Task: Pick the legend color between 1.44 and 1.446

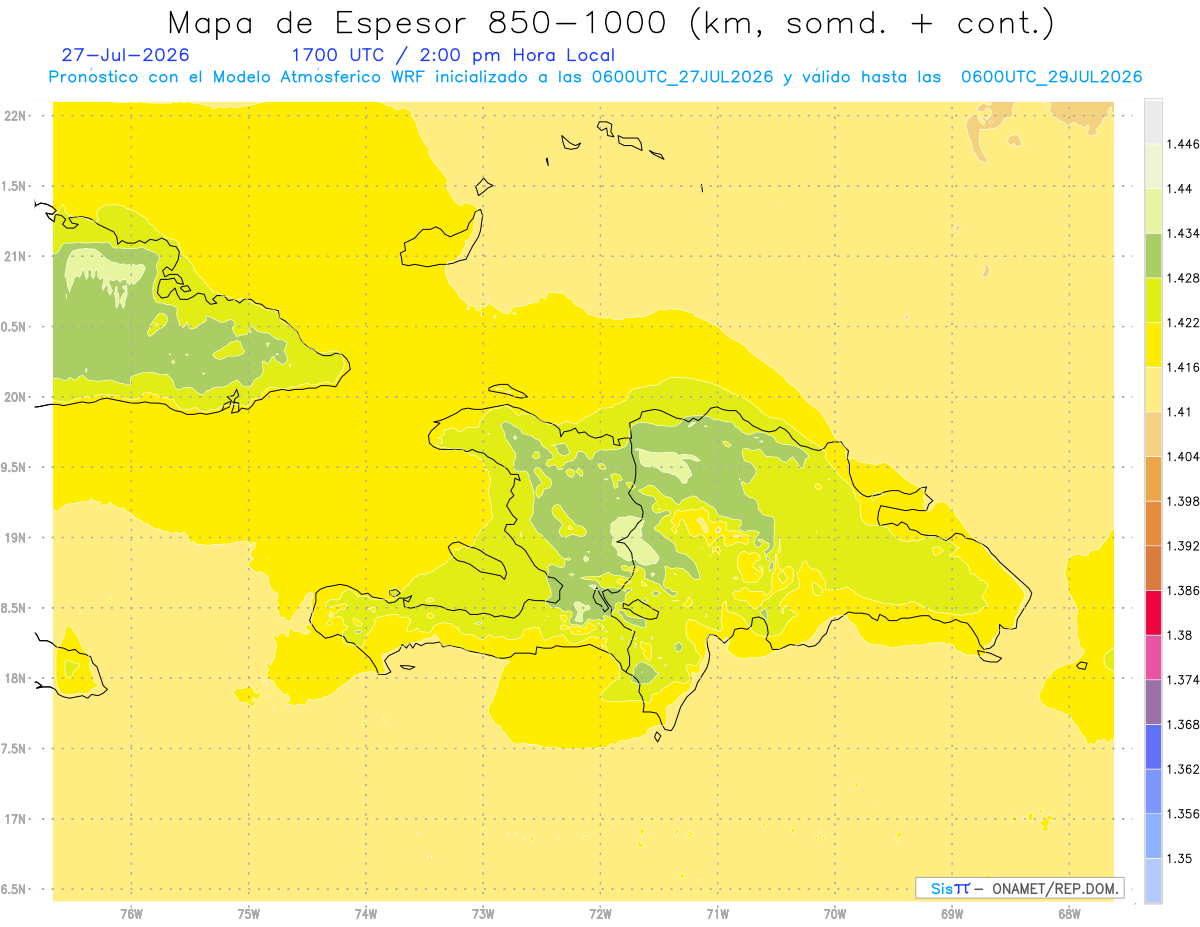Action: point(1153,166)
